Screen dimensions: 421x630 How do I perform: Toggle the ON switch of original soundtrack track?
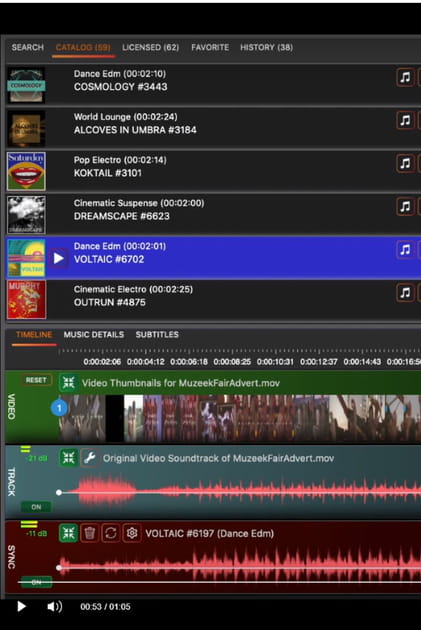36,507
